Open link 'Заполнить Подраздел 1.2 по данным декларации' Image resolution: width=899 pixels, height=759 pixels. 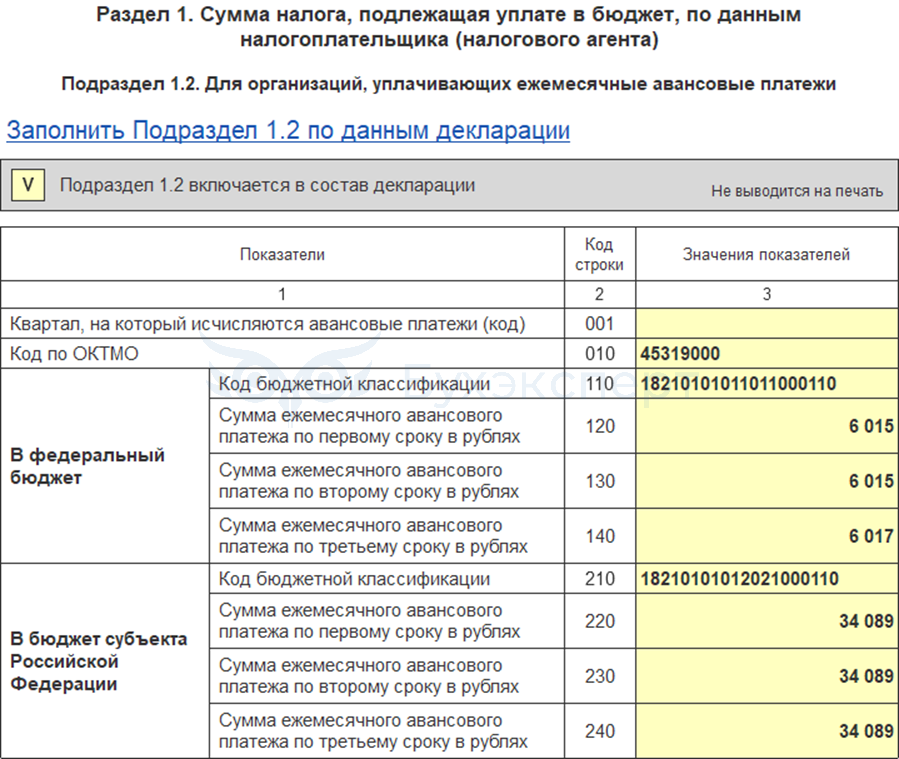[288, 130]
